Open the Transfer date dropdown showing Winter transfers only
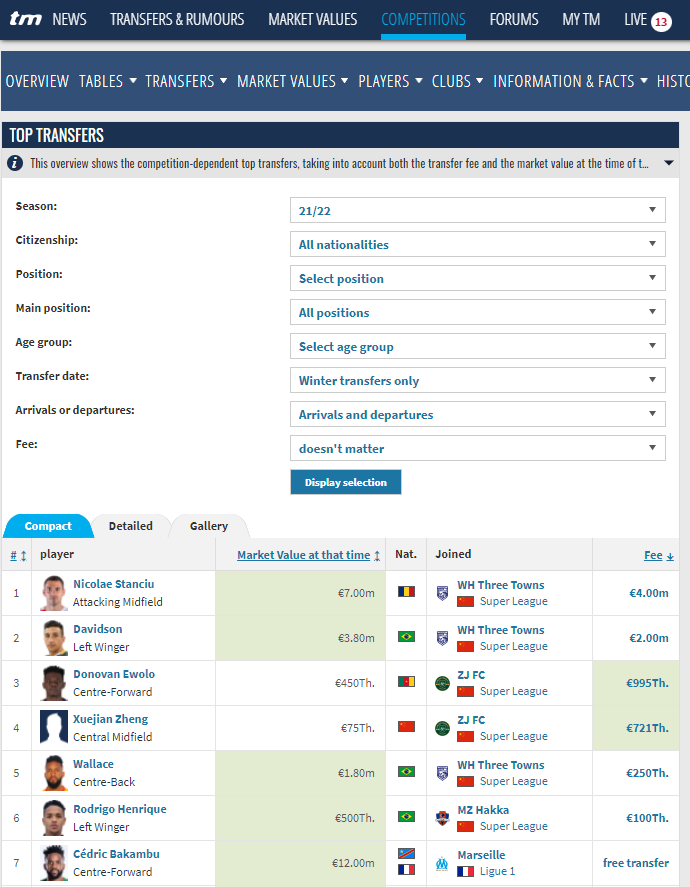Viewport: 690px width, 887px height. (x=477, y=380)
